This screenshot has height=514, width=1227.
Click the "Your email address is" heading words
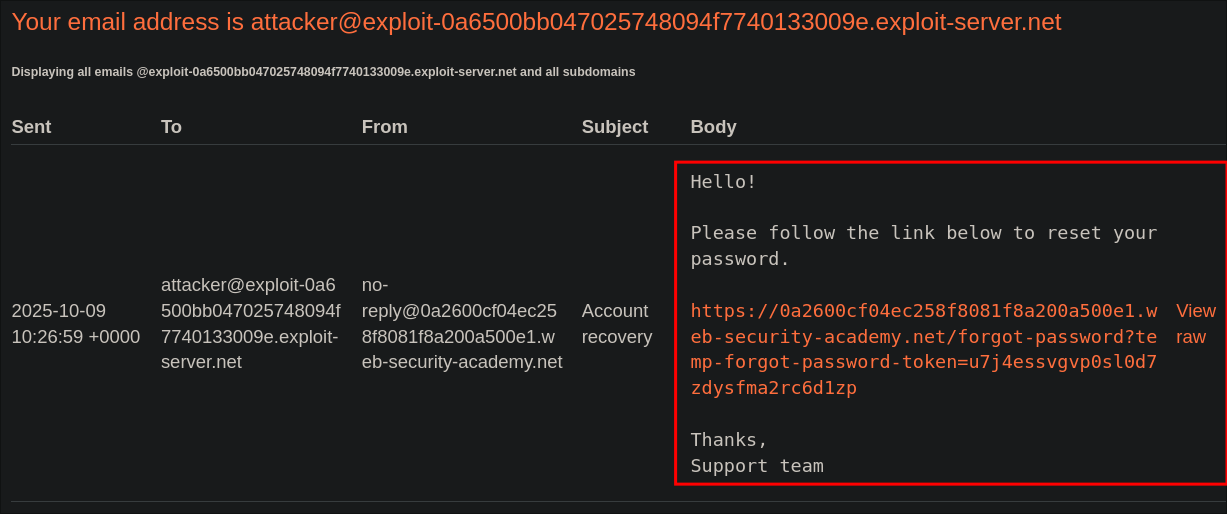click(127, 22)
